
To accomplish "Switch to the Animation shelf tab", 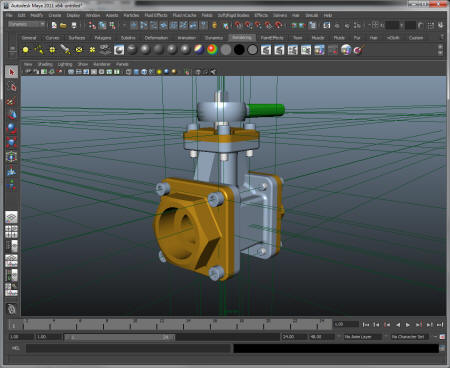I will pos(187,38).
